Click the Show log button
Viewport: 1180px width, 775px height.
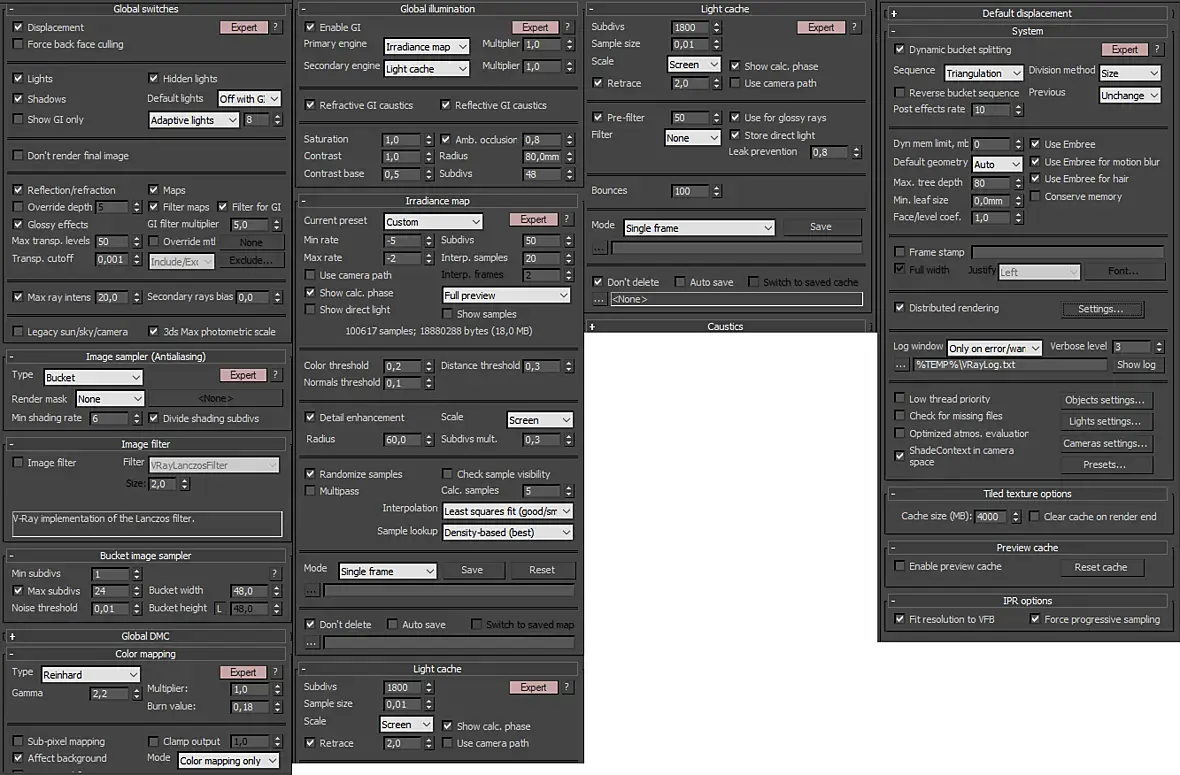(x=1136, y=365)
